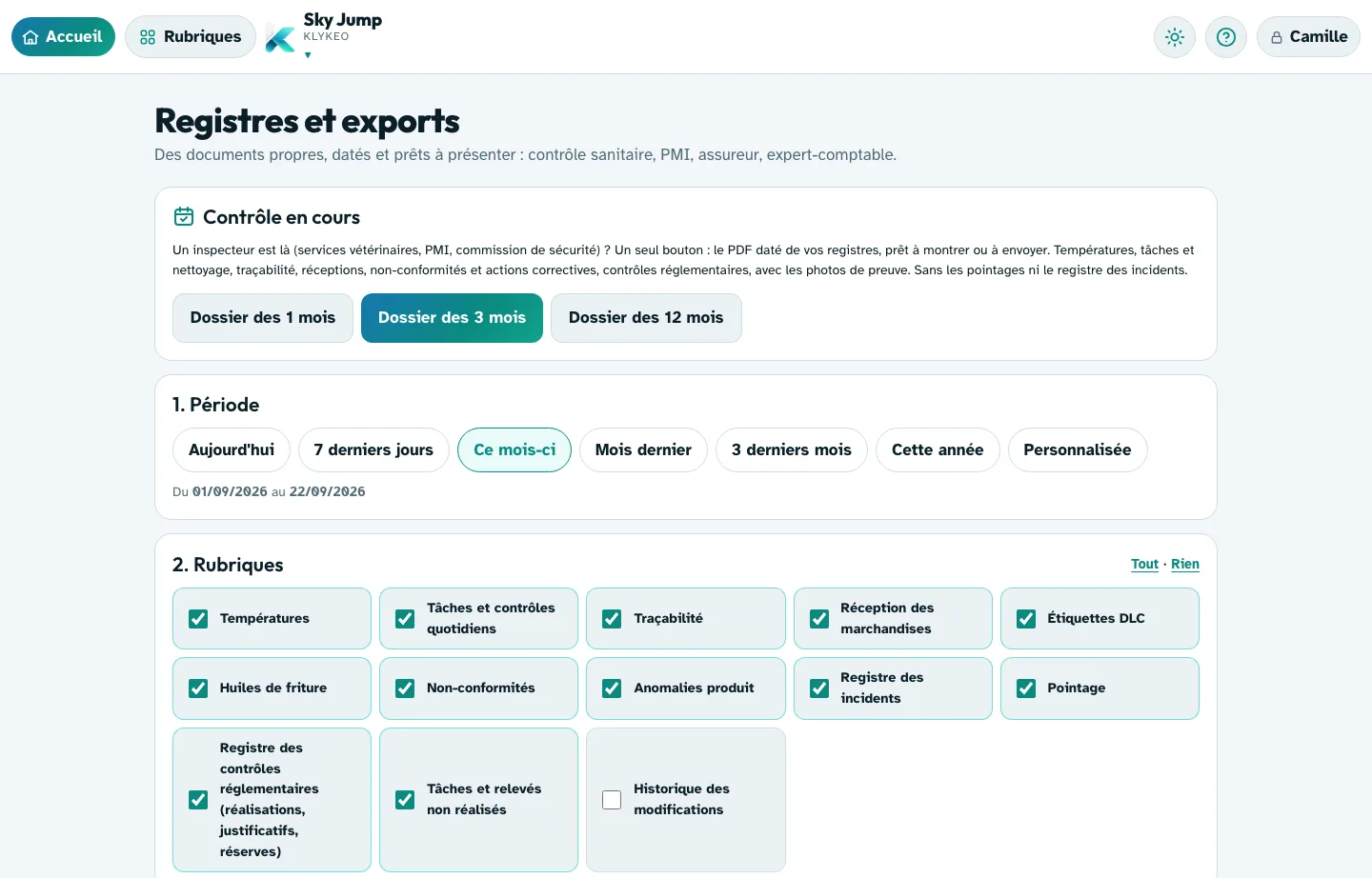This screenshot has height=878, width=1372.
Task: Uncheck Registre des contrôles réglementaires
Action: pyautogui.click(x=198, y=800)
